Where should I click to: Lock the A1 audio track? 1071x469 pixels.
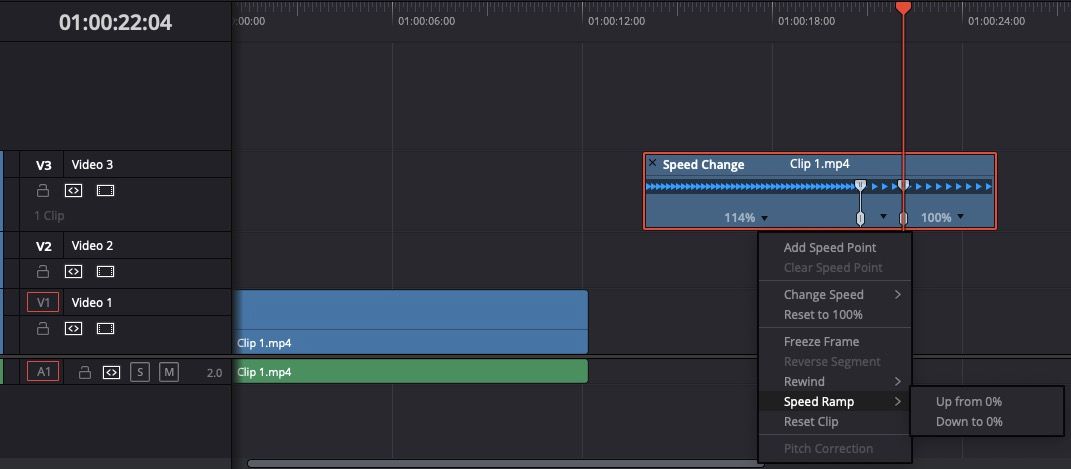85,372
